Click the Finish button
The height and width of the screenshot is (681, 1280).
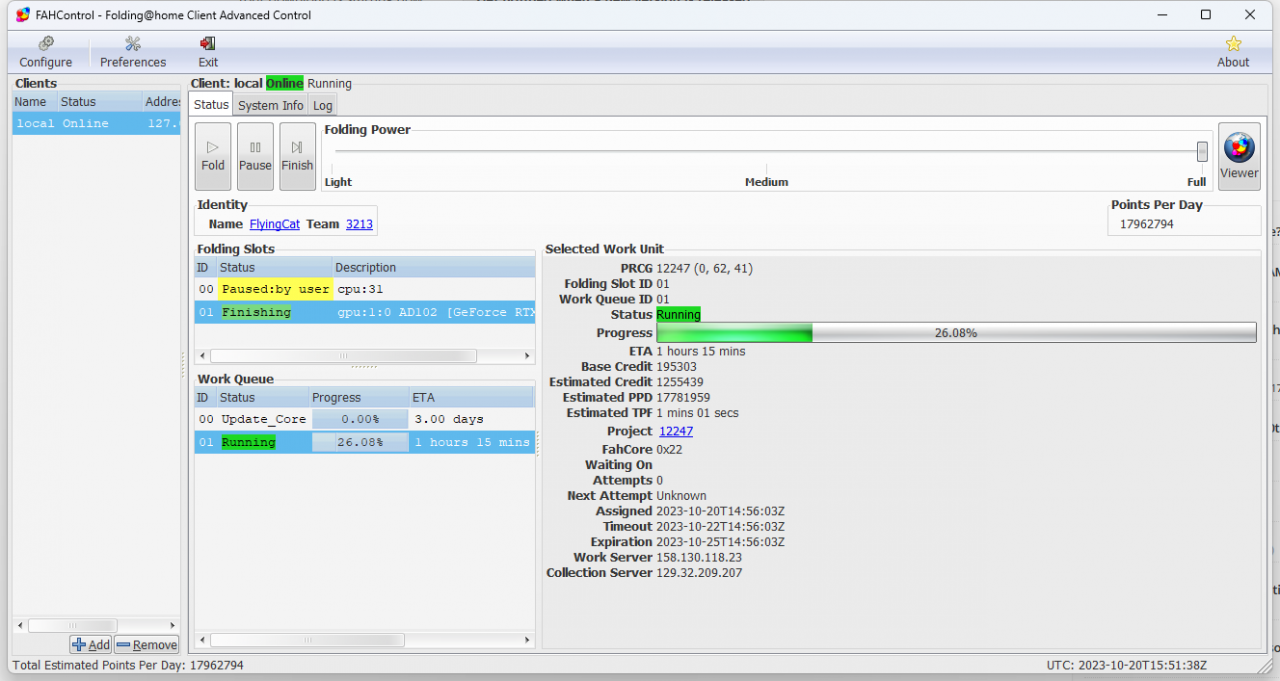pos(297,156)
